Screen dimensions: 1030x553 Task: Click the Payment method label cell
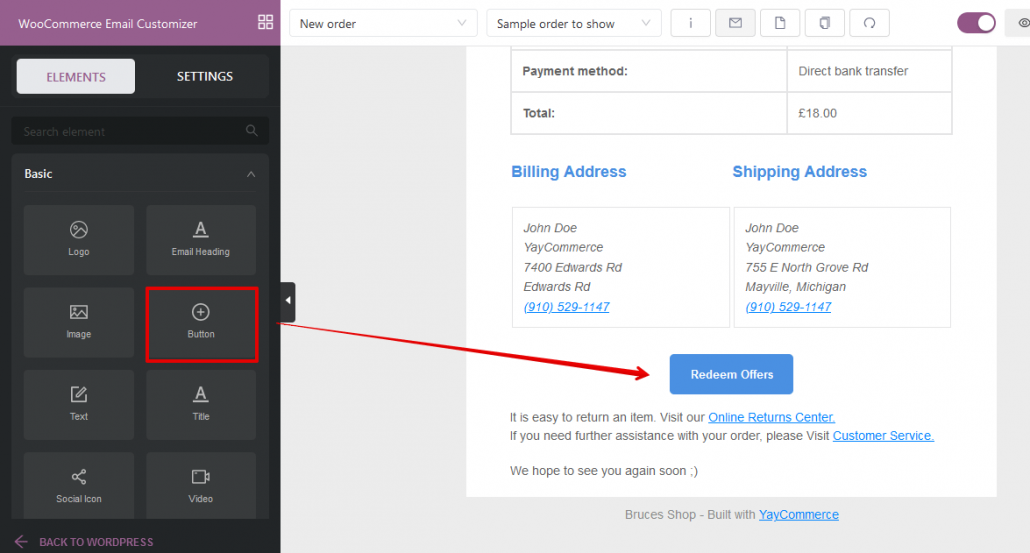(649, 71)
